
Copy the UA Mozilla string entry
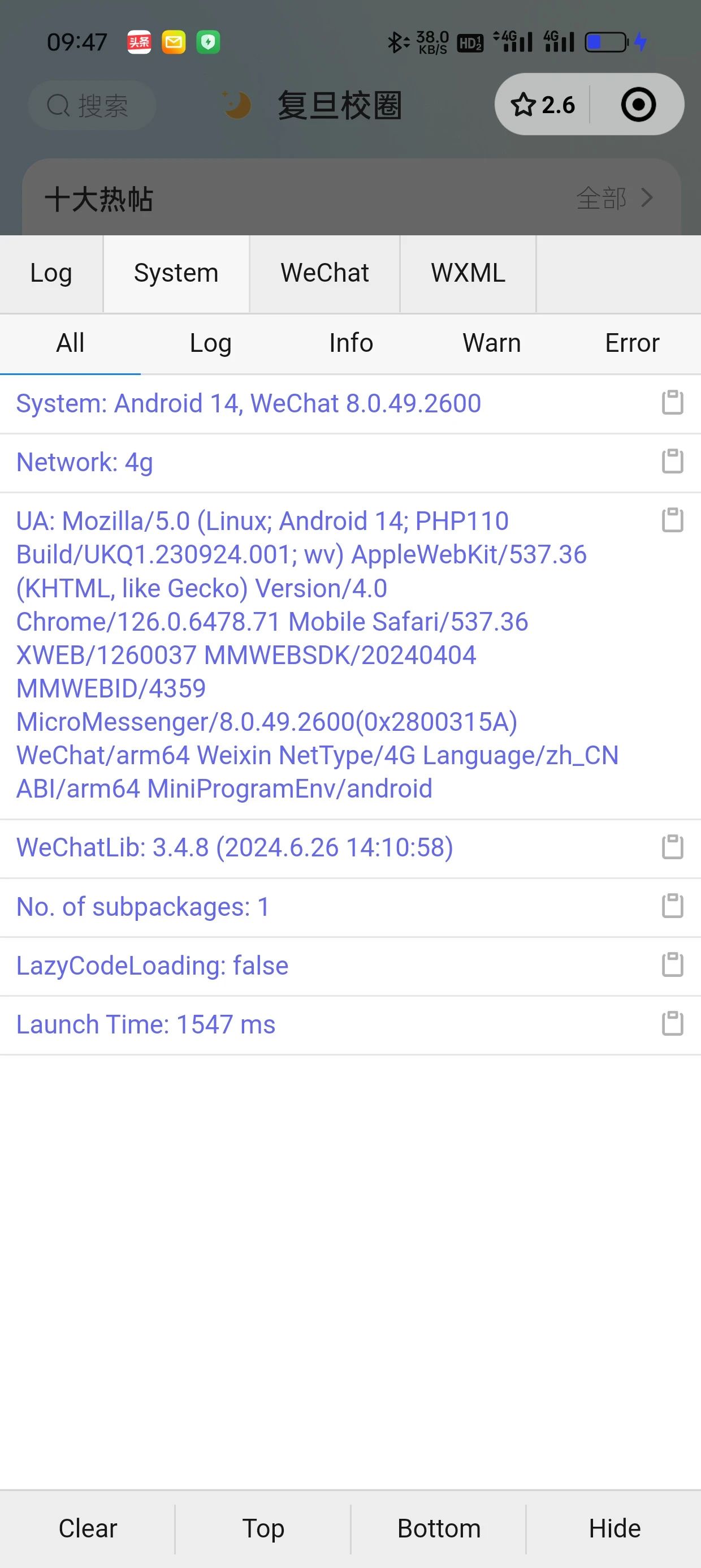pos(672,520)
